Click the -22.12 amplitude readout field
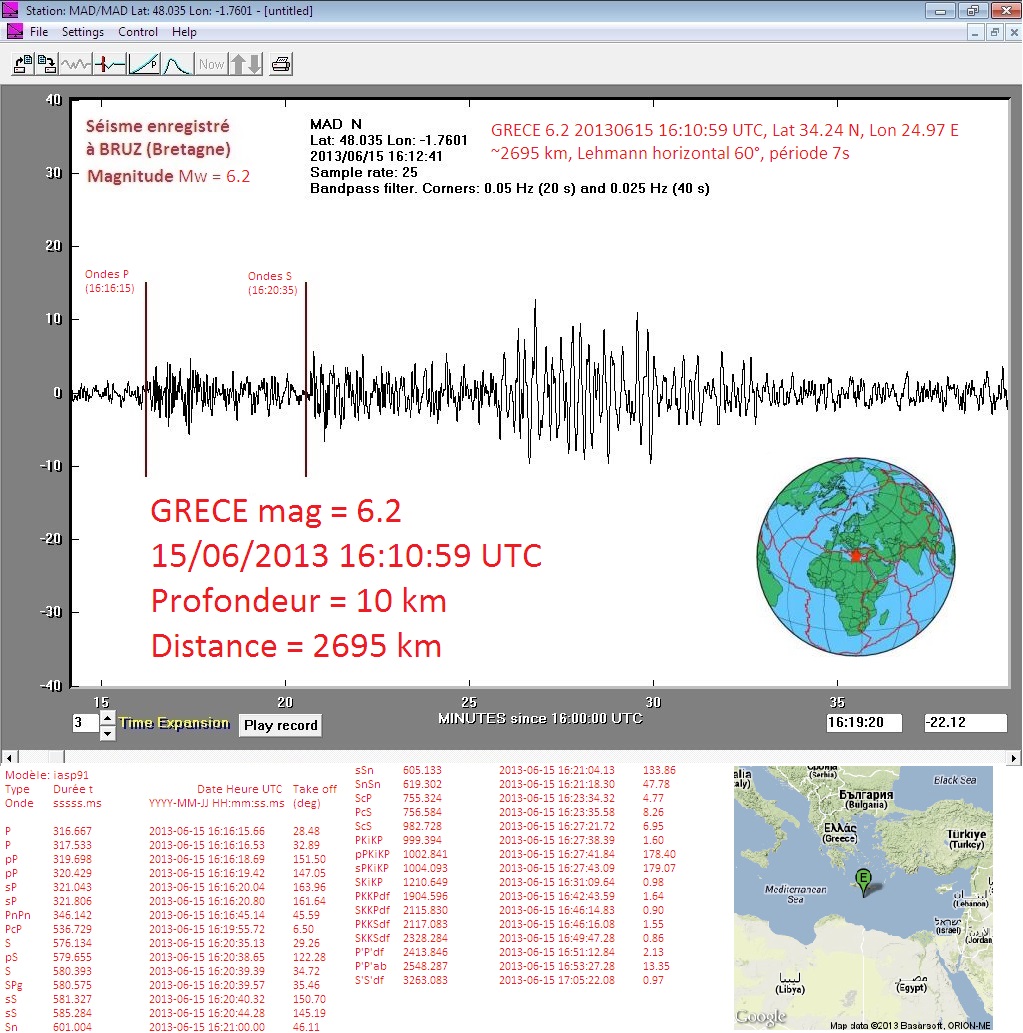The width and height of the screenshot is (1023, 1033). [x=964, y=723]
